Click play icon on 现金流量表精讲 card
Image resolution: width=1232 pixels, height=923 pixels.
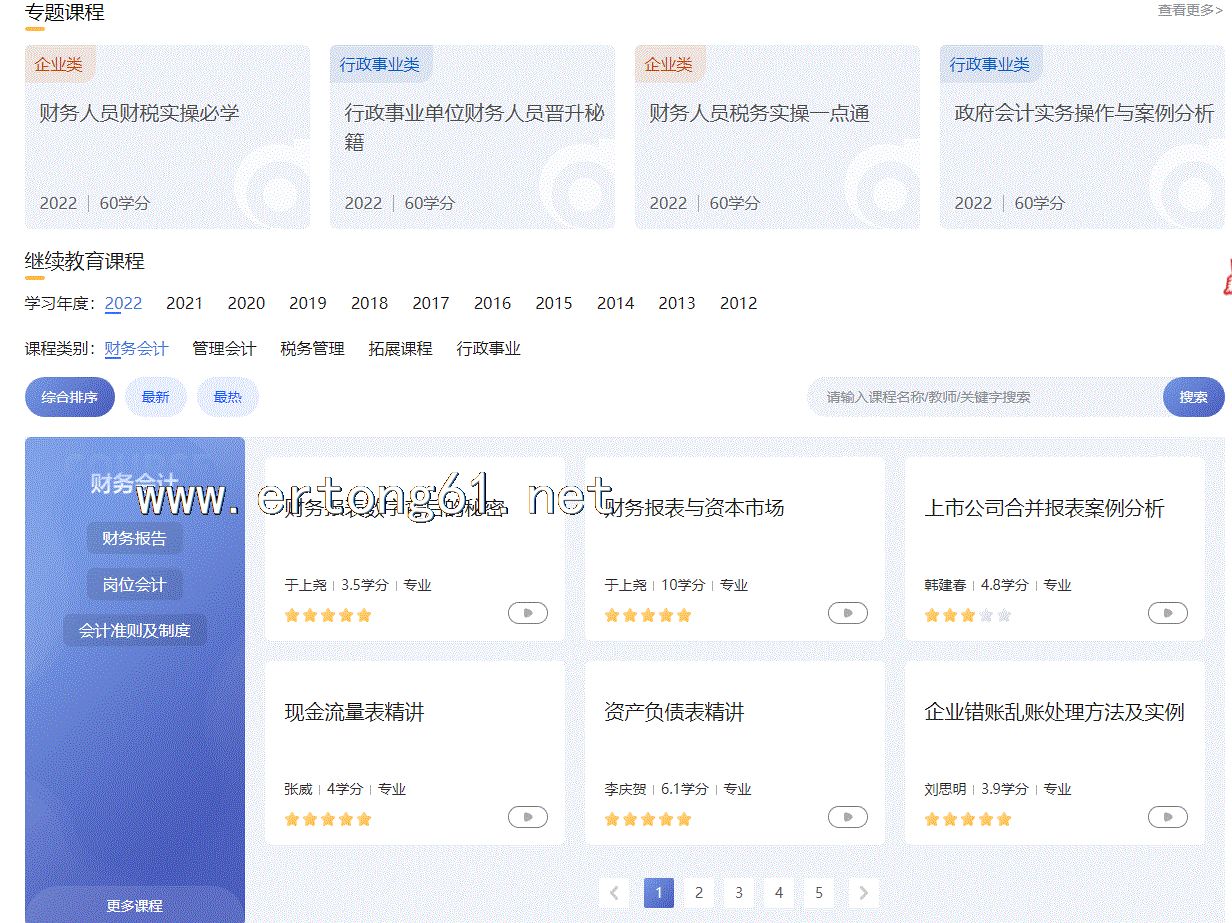[x=527, y=817]
